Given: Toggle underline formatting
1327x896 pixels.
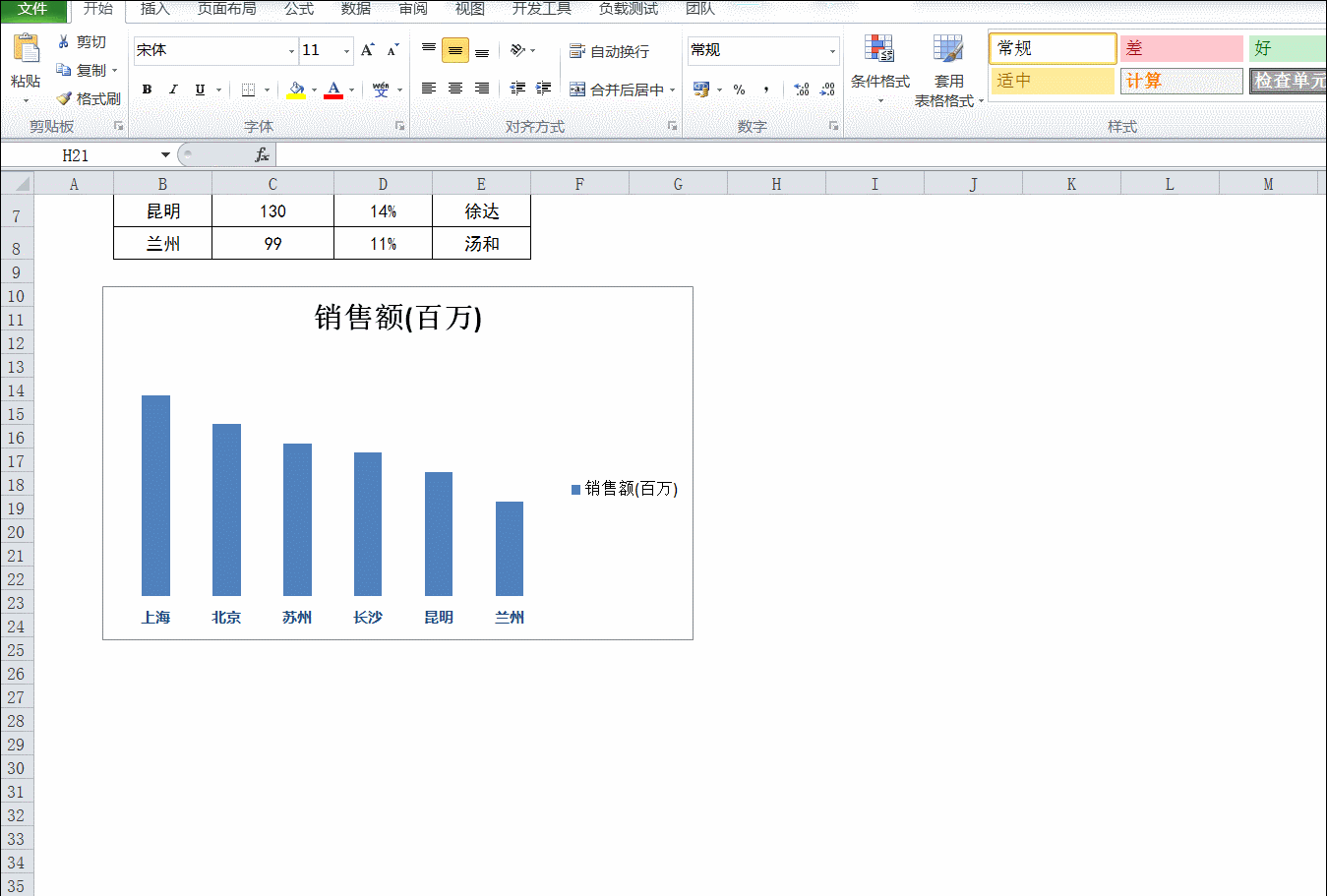Looking at the screenshot, I should tap(200, 90).
